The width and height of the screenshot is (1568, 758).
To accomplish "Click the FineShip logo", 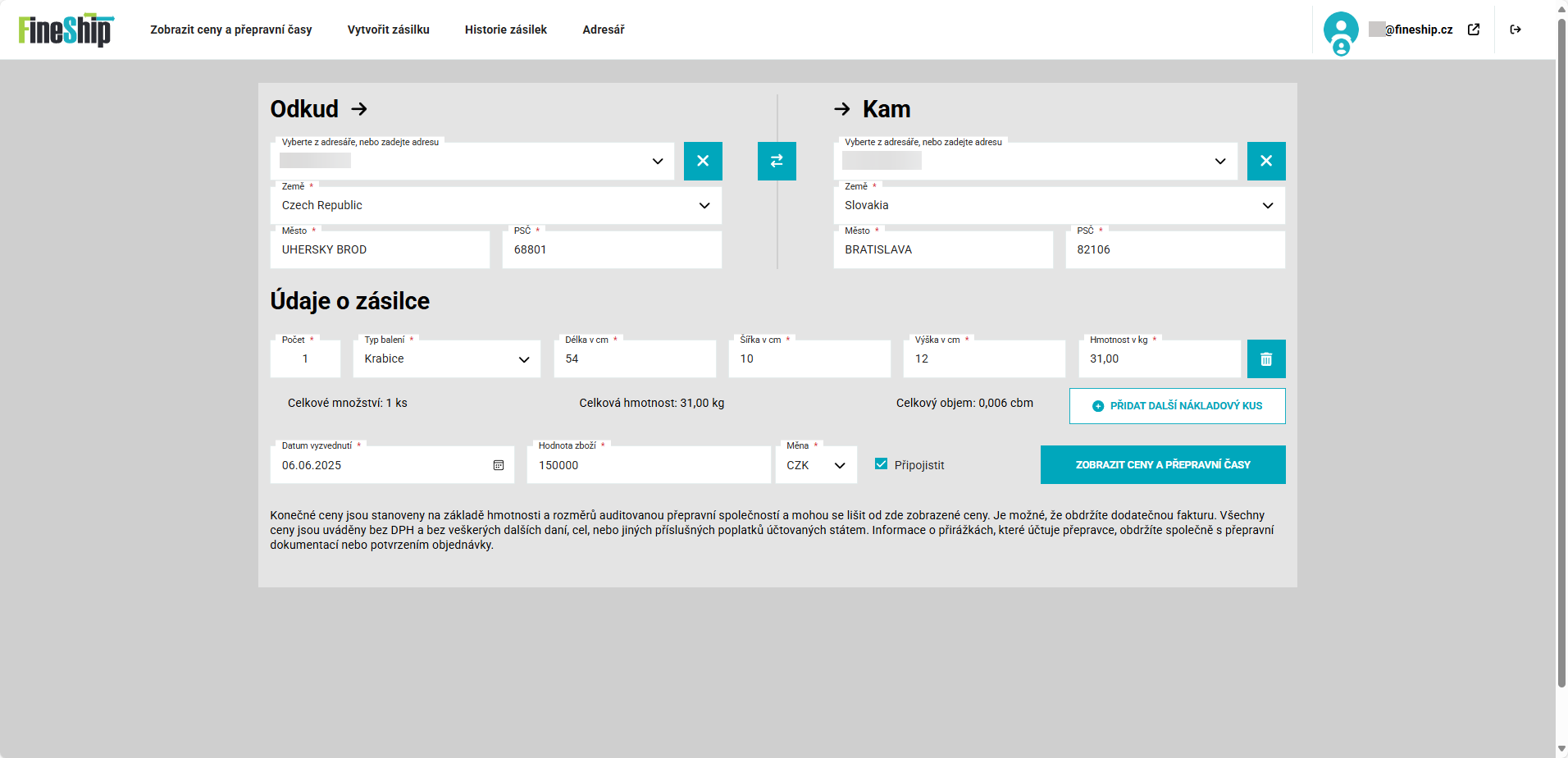I will [x=66, y=30].
